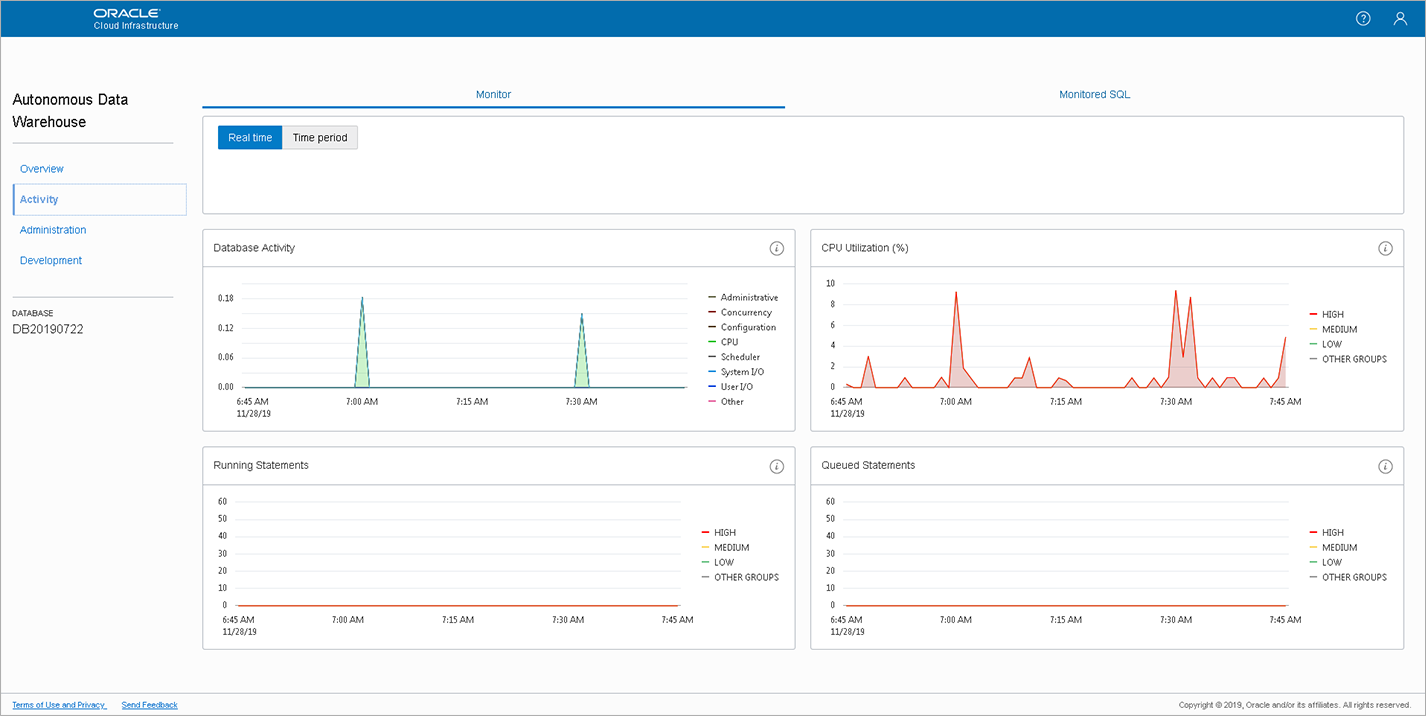Open the Activity page
Image resolution: width=1426 pixels, height=716 pixels.
(99, 199)
